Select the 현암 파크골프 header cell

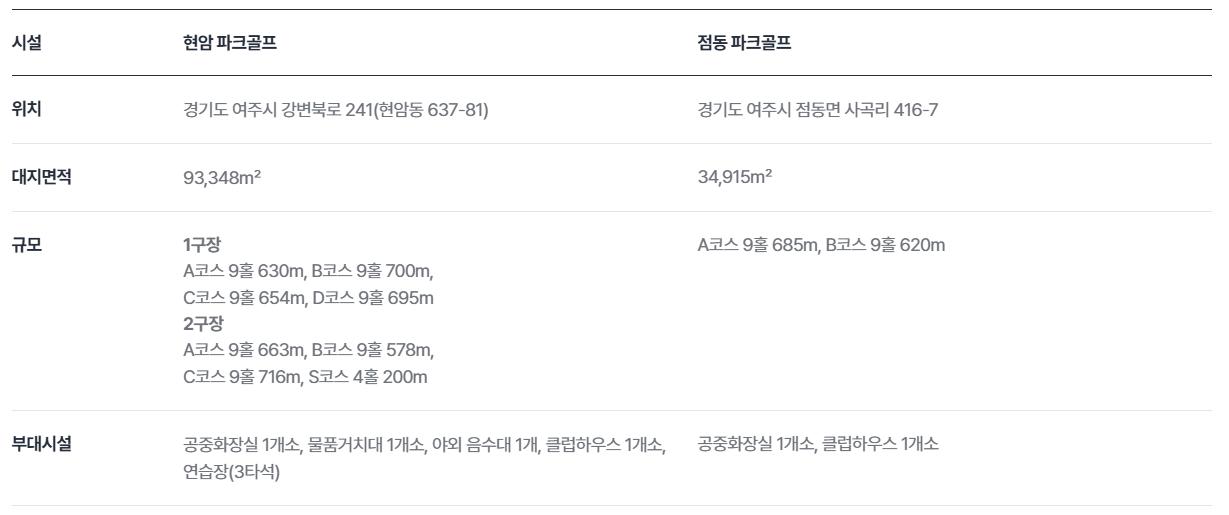(x=229, y=43)
